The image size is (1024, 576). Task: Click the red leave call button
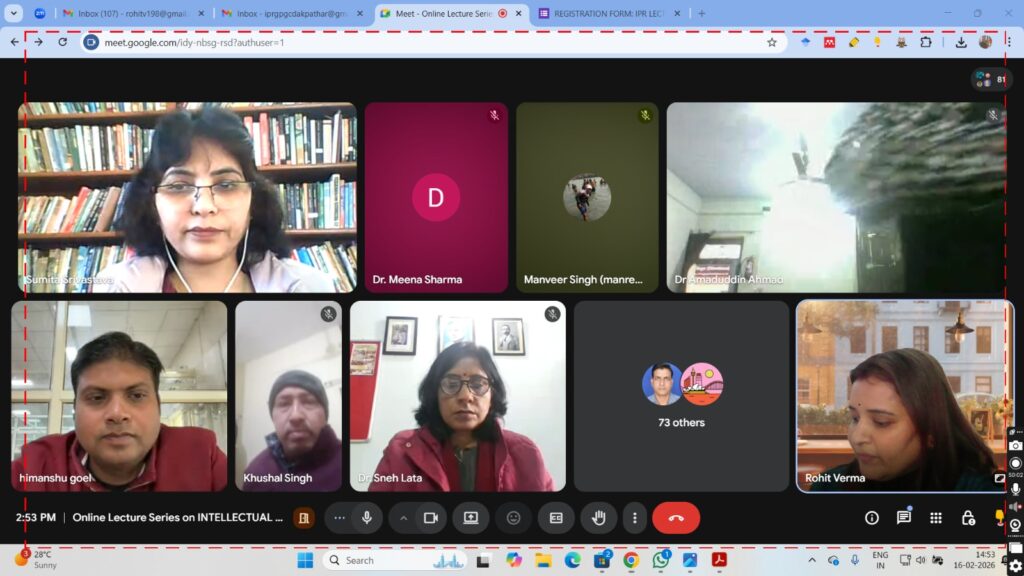point(676,518)
